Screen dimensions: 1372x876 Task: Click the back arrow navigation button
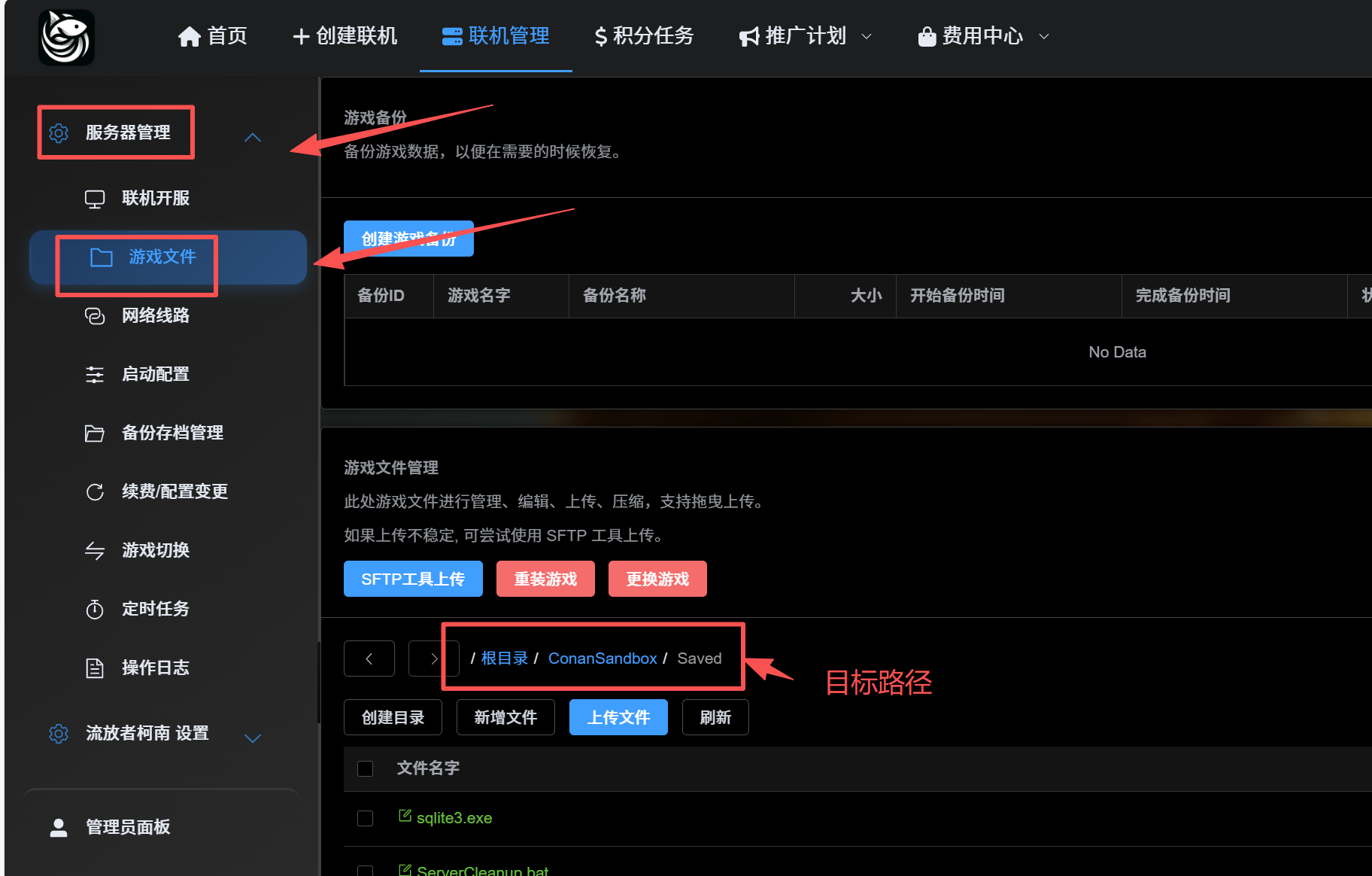point(369,659)
